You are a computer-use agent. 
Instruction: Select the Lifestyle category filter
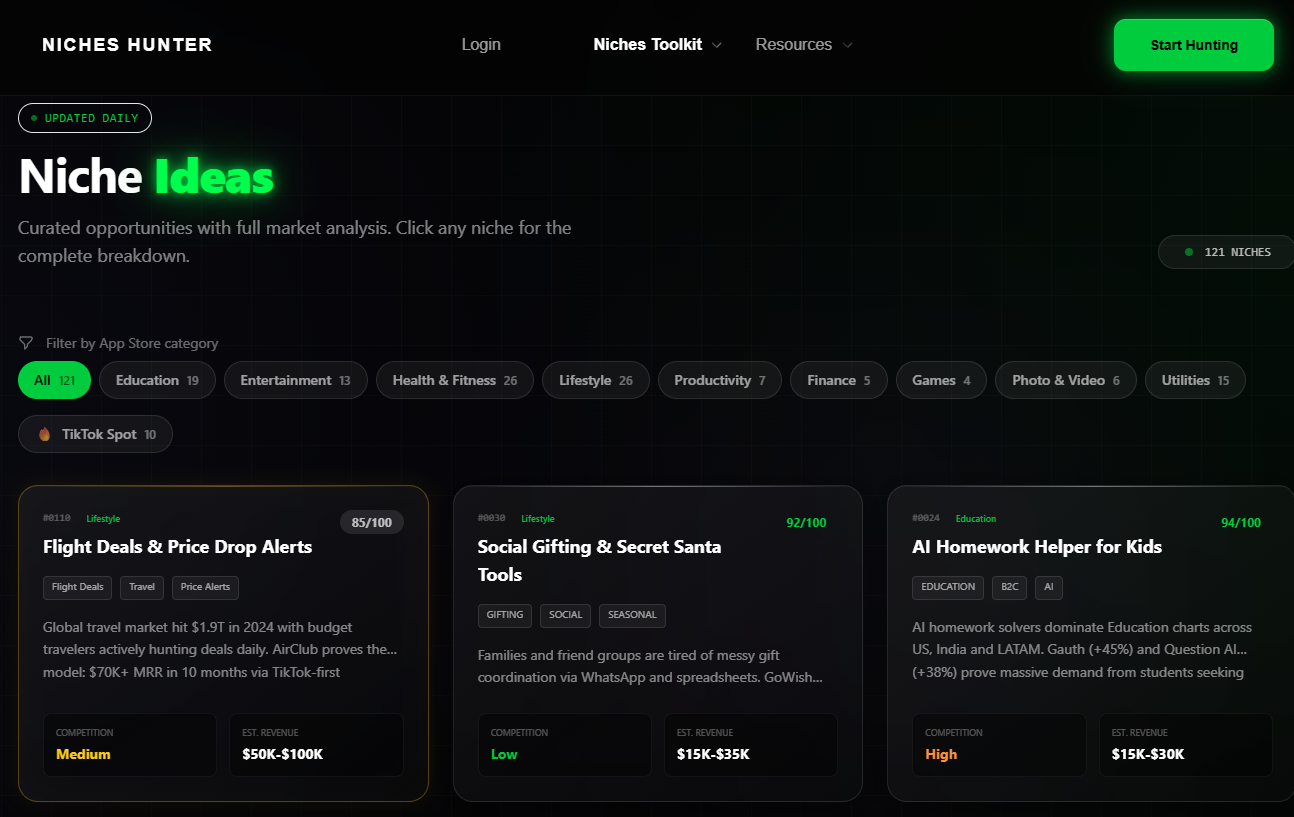tap(595, 380)
